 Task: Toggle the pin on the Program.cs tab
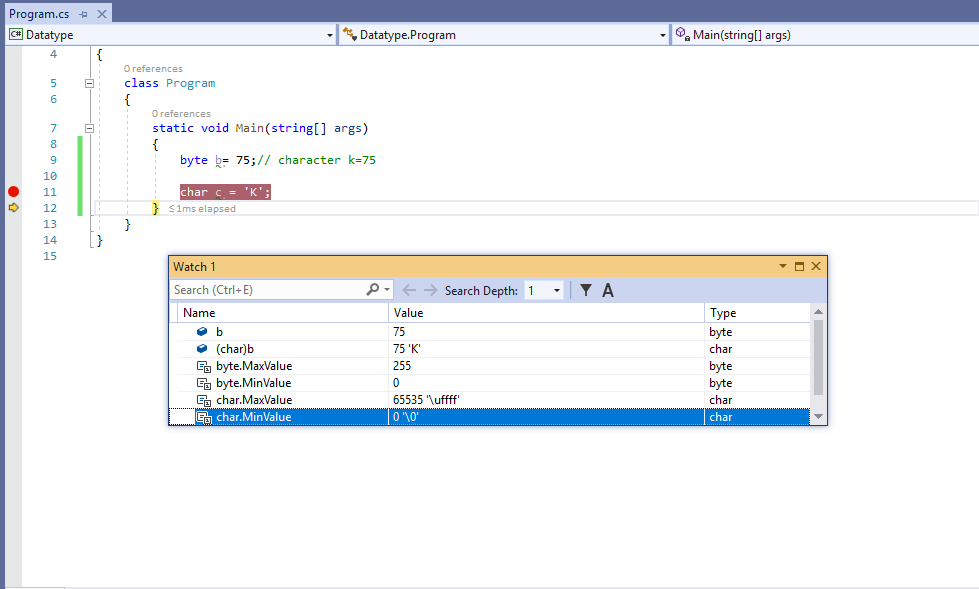click(83, 14)
